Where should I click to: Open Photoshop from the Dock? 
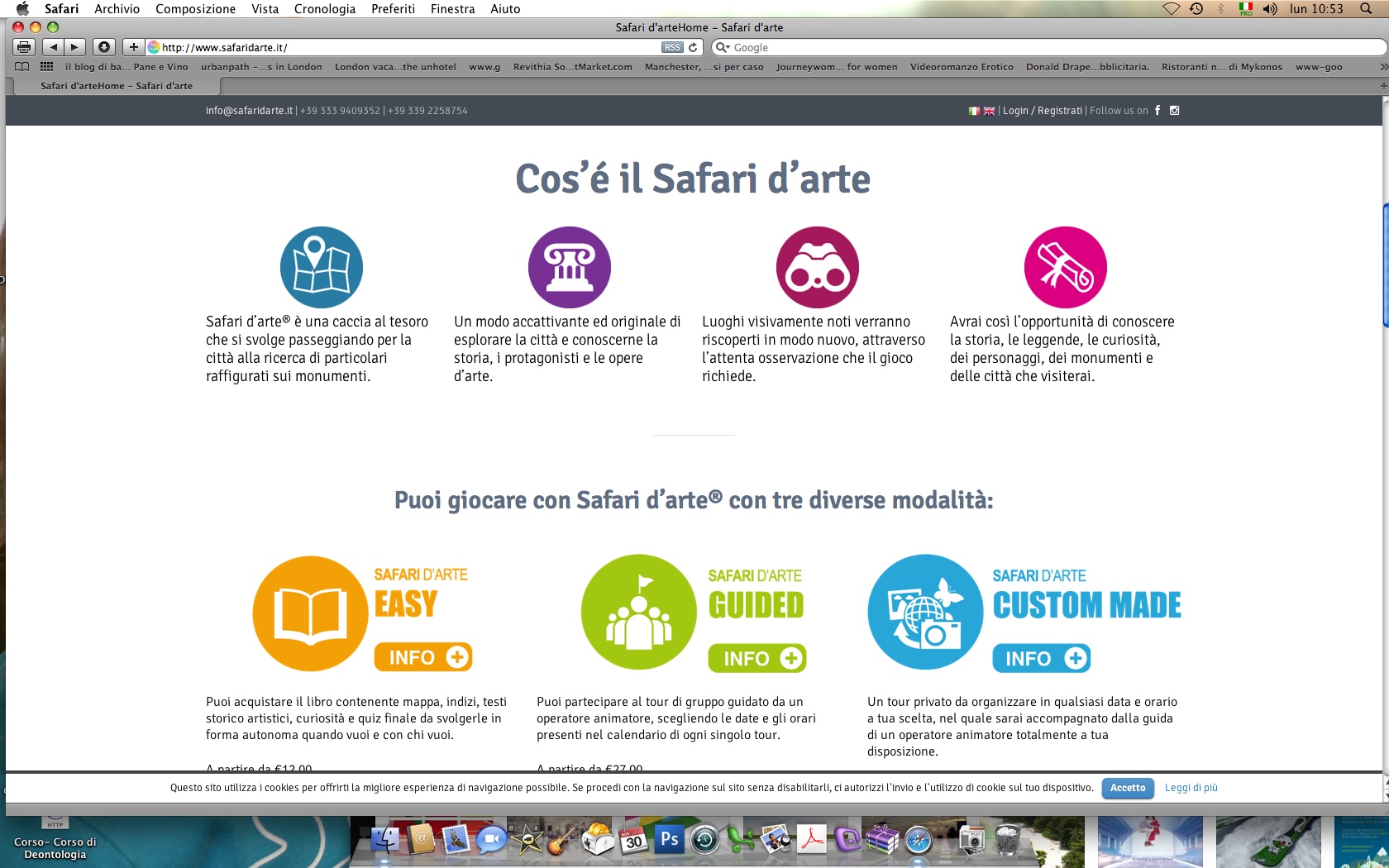[x=669, y=840]
